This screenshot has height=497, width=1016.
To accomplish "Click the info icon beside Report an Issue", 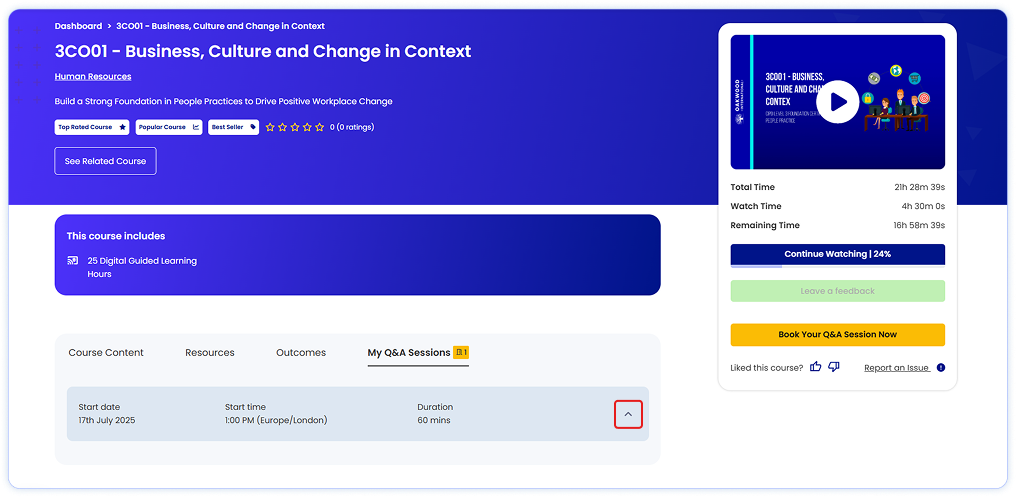I will [941, 367].
